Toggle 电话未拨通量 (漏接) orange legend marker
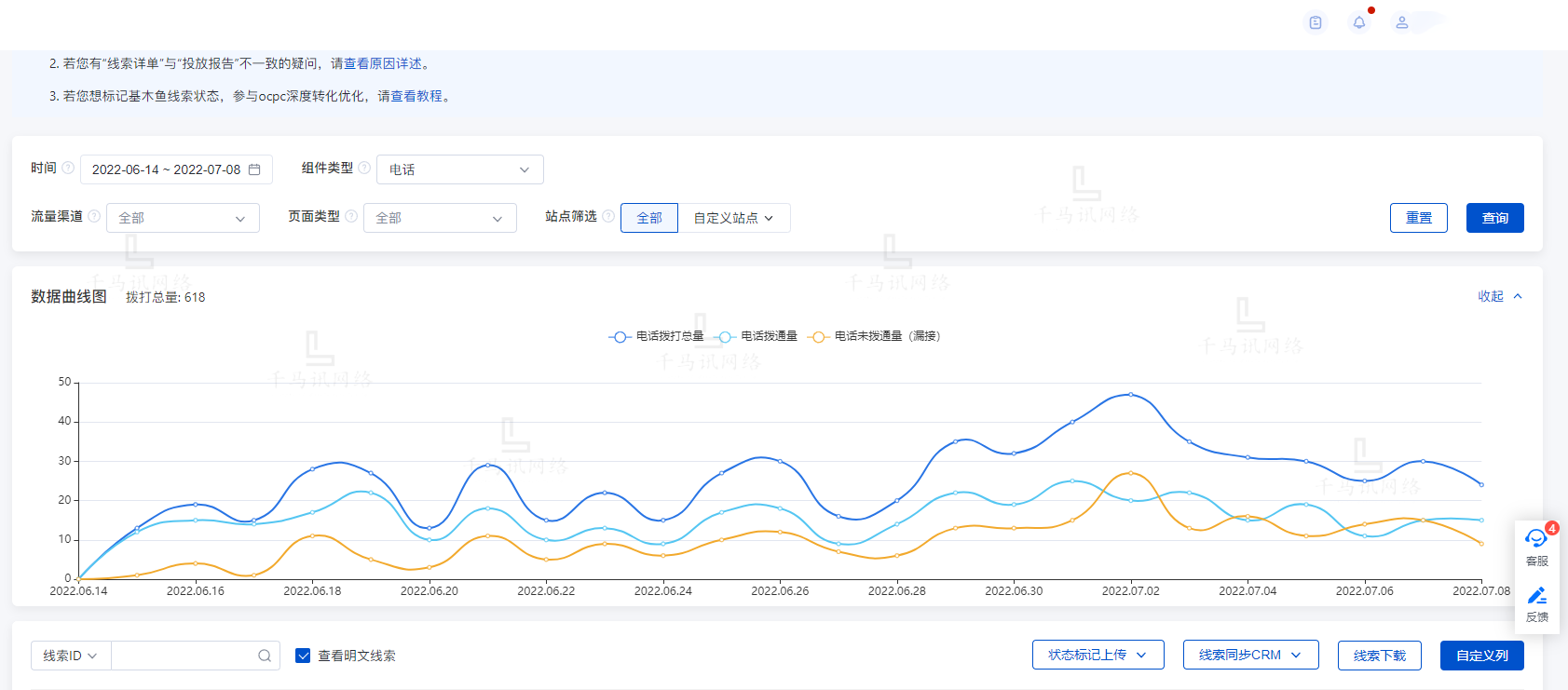Image resolution: width=1568 pixels, height=690 pixels. pos(818,336)
